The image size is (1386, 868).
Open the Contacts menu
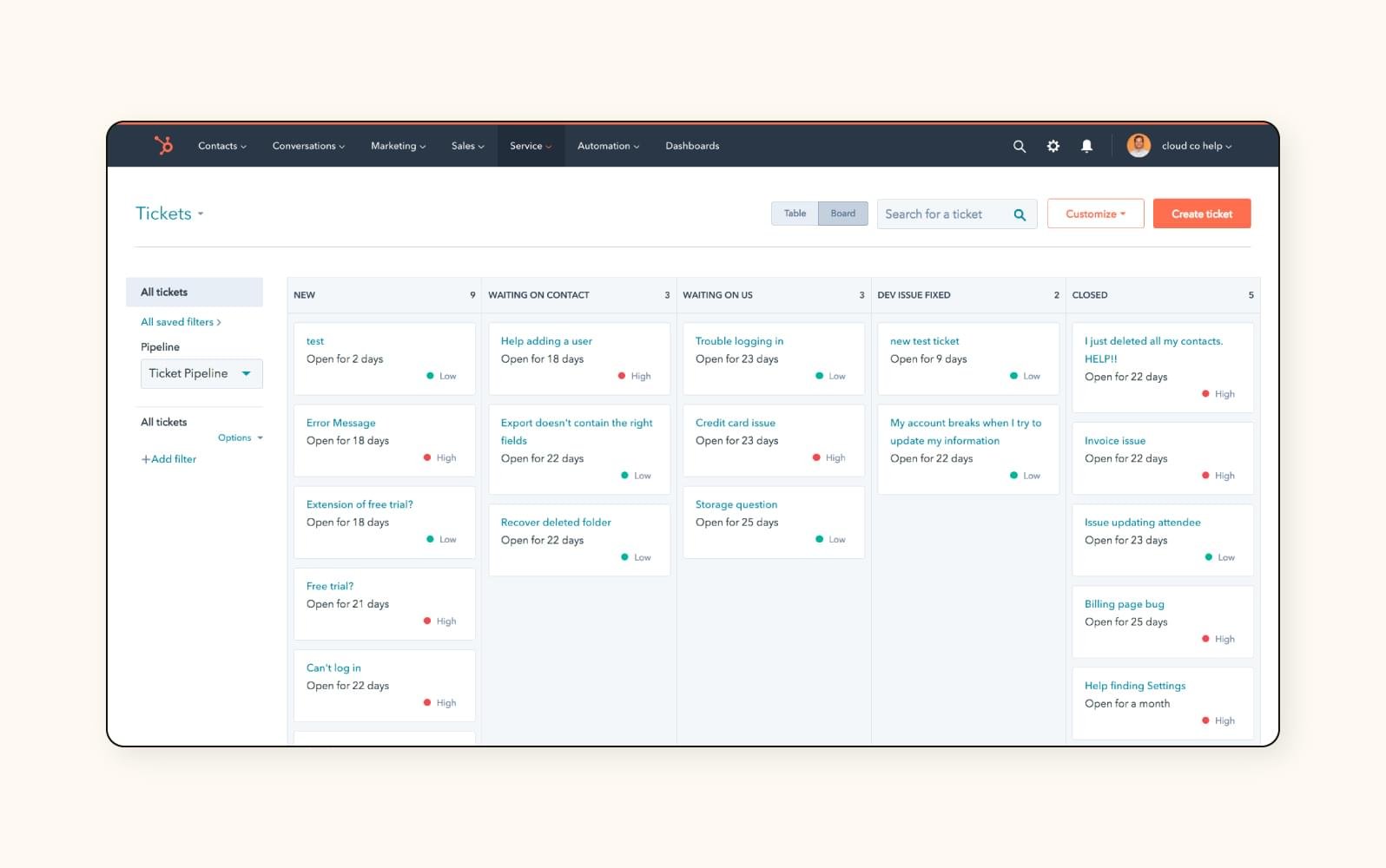[222, 146]
